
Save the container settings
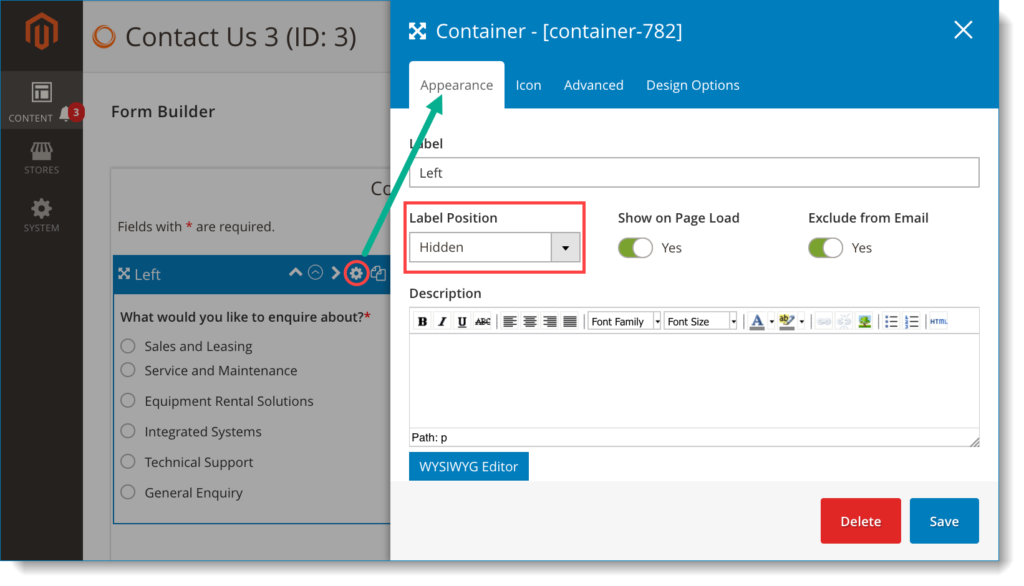pos(943,520)
